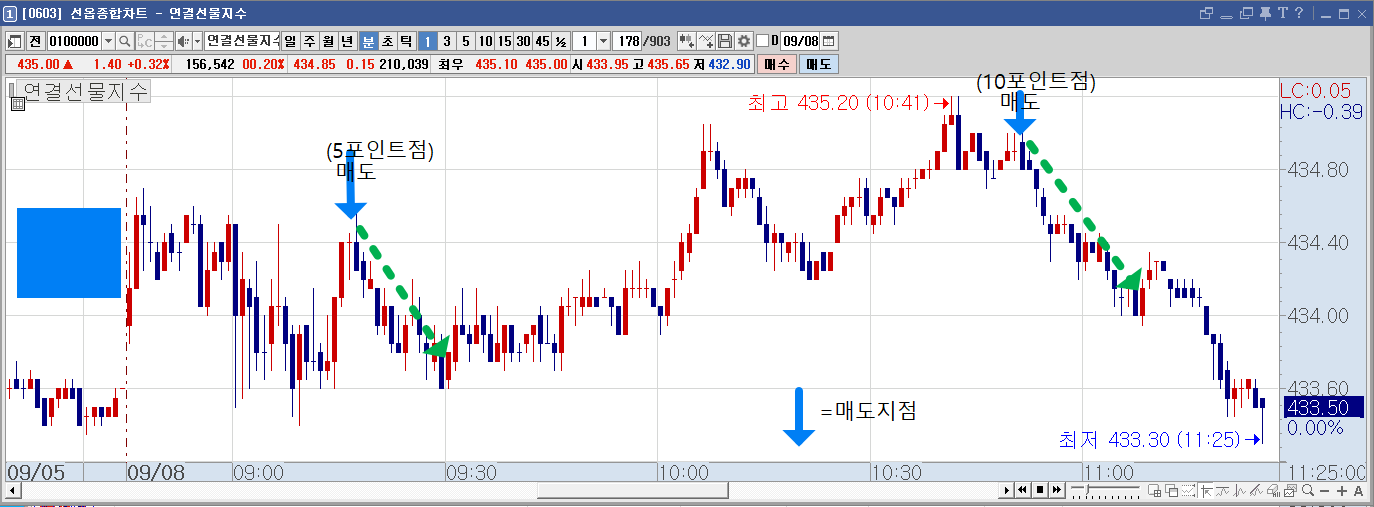
Task: Click the chart overlay image icon at bottom
Action: click(1290, 491)
